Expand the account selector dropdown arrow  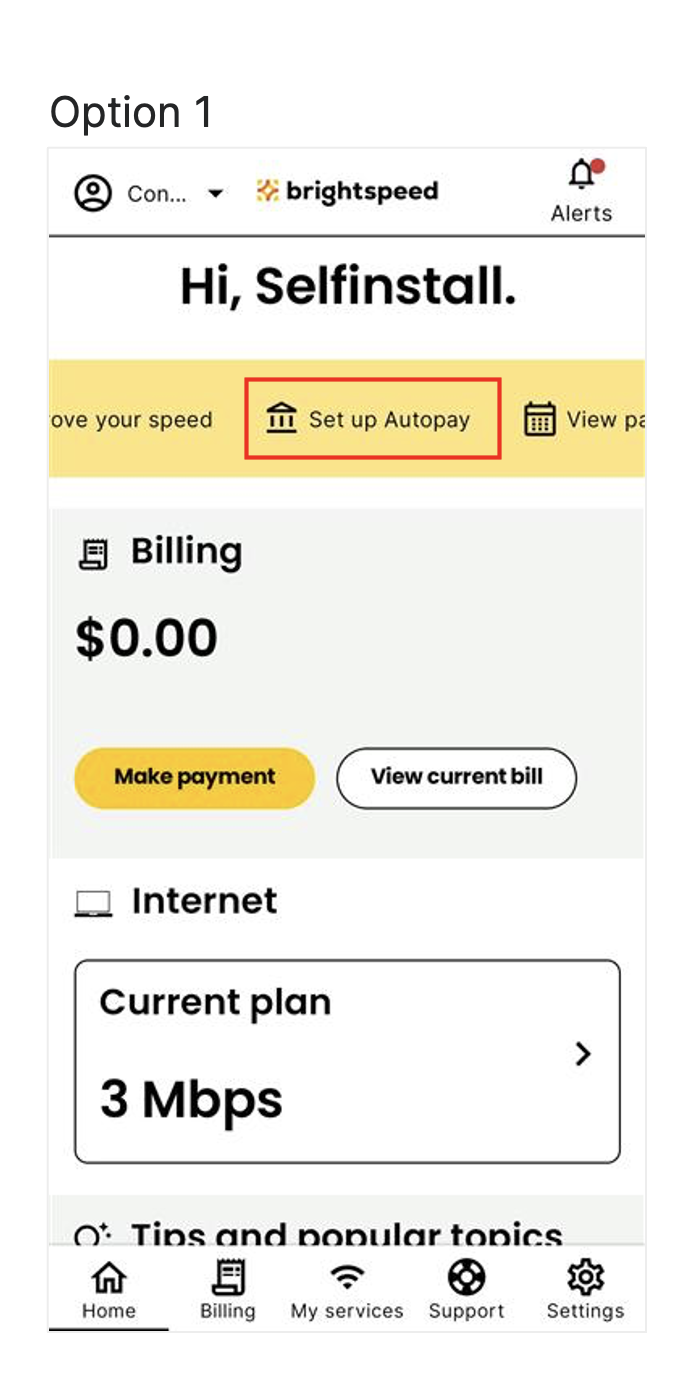tap(216, 194)
